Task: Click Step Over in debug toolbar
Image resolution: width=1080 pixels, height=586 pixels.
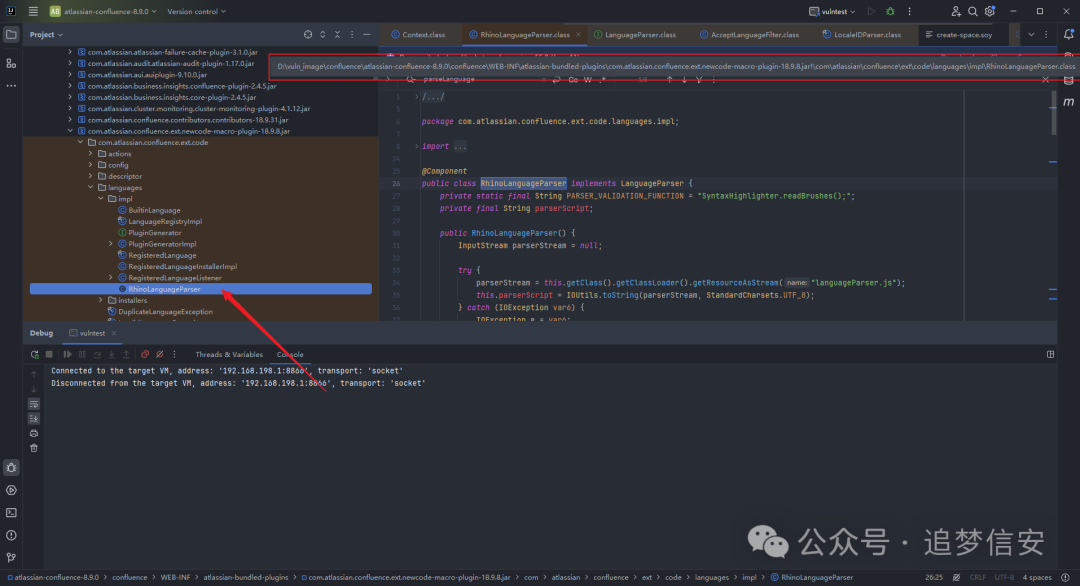Action: tap(97, 355)
